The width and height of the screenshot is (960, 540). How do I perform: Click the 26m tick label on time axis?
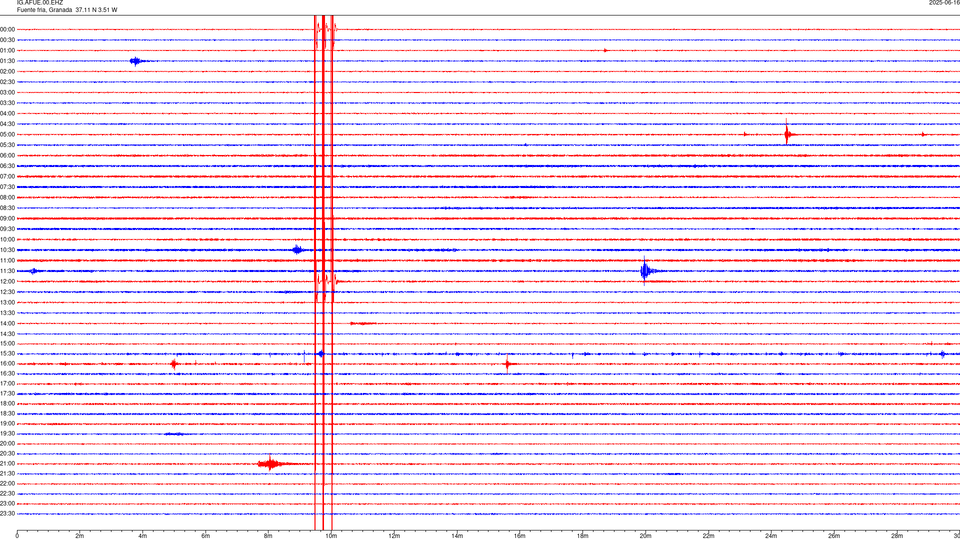(834, 536)
